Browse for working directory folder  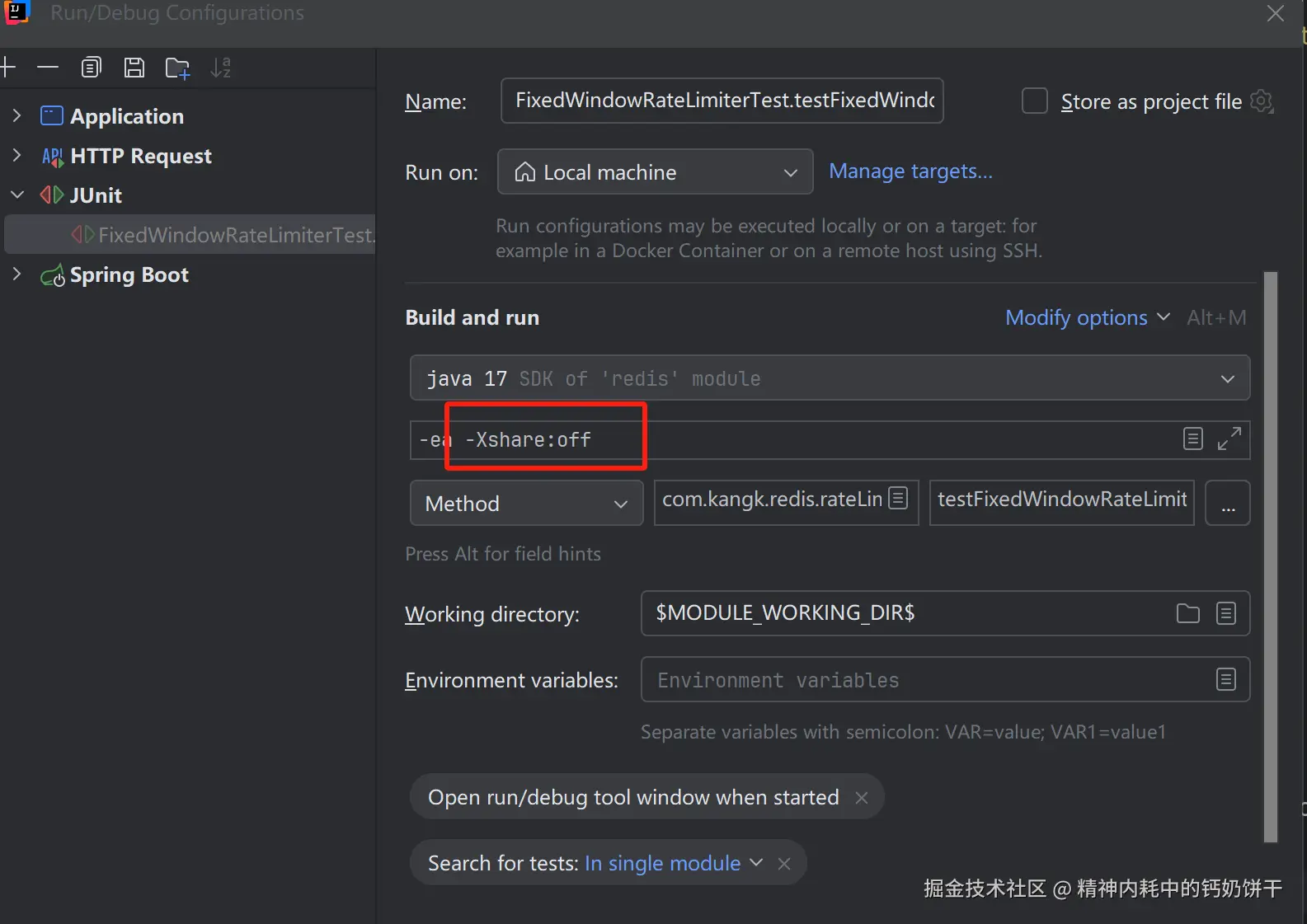1187,613
